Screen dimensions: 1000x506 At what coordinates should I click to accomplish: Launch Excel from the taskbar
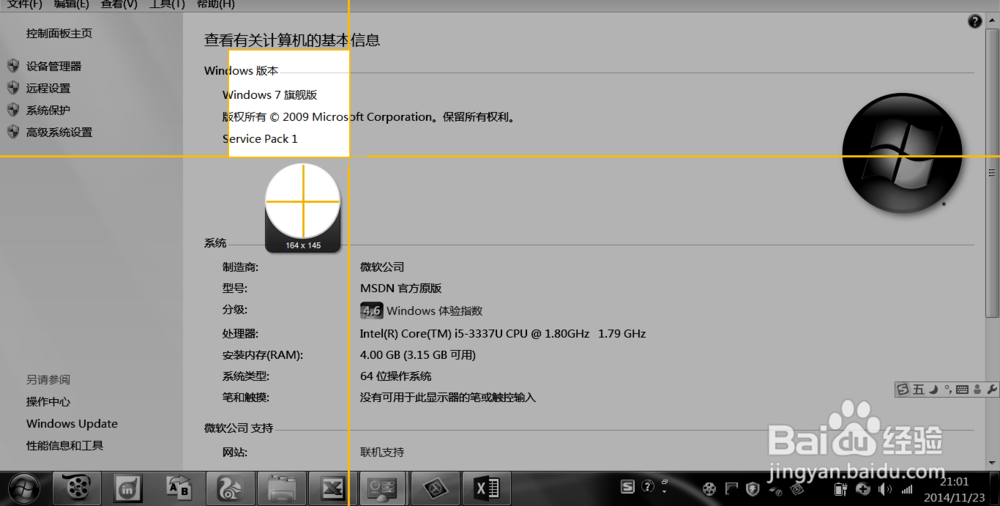(x=487, y=489)
